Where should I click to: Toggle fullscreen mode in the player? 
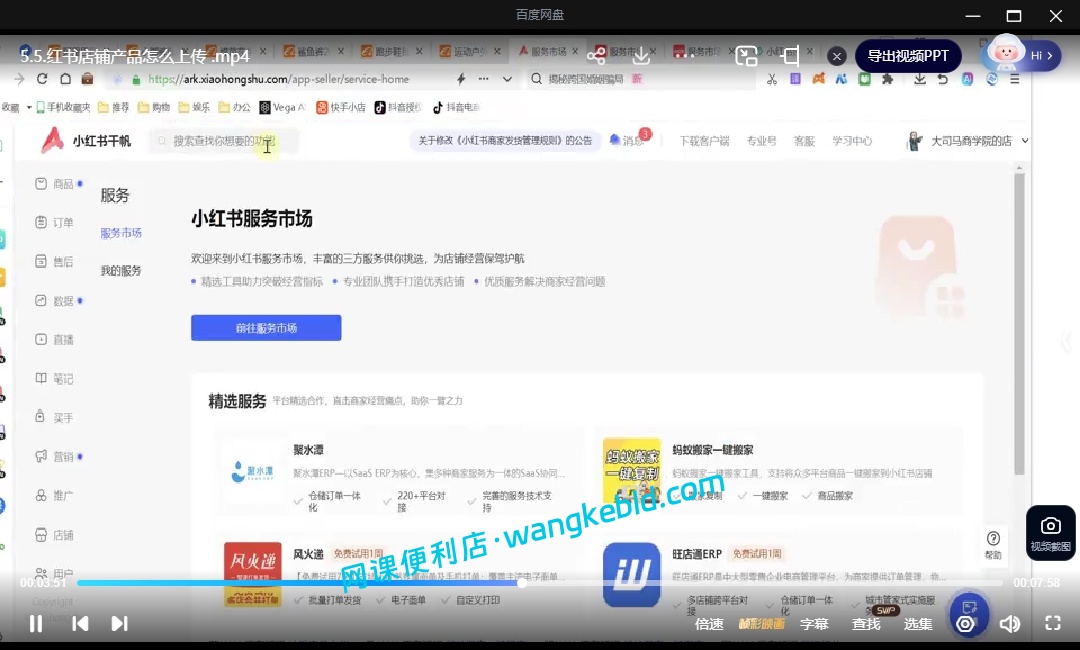click(x=1052, y=623)
